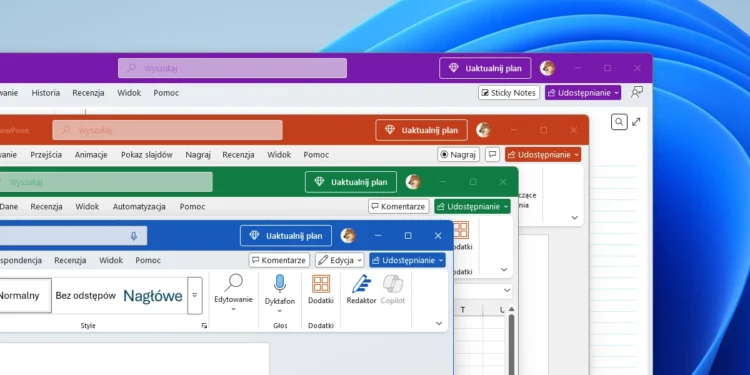Click Uaktualnij plan button in OneNote
The image size is (750, 375).
click(x=485, y=68)
